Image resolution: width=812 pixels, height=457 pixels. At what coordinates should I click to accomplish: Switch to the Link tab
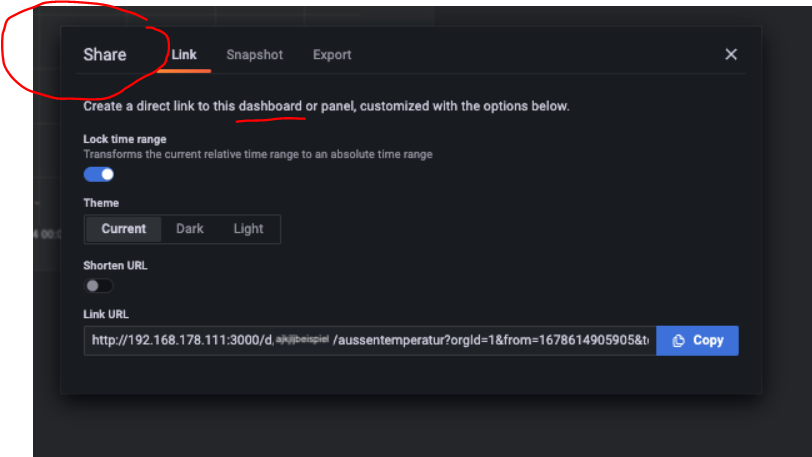click(184, 55)
